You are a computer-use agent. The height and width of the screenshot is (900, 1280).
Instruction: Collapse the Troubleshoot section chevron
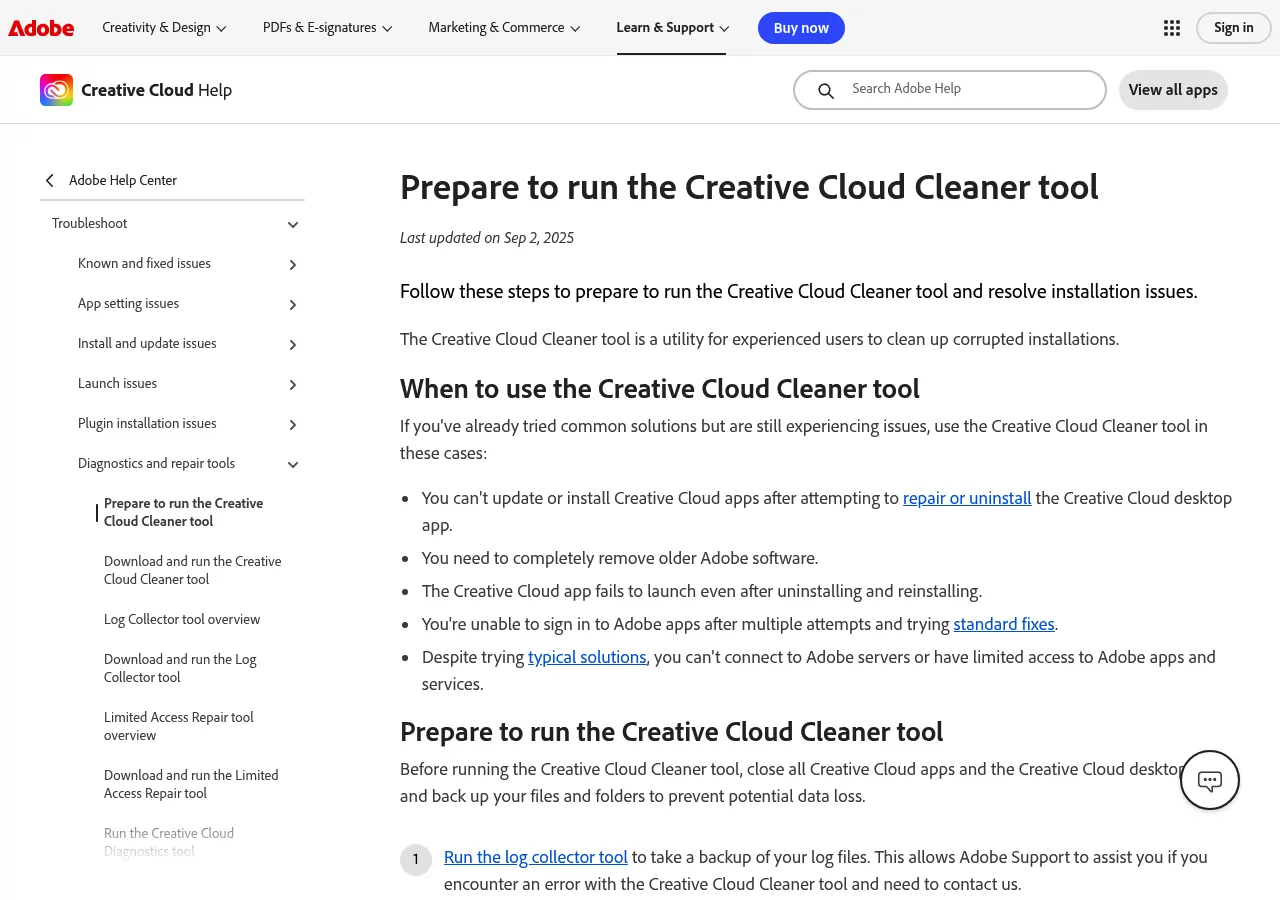pos(293,224)
